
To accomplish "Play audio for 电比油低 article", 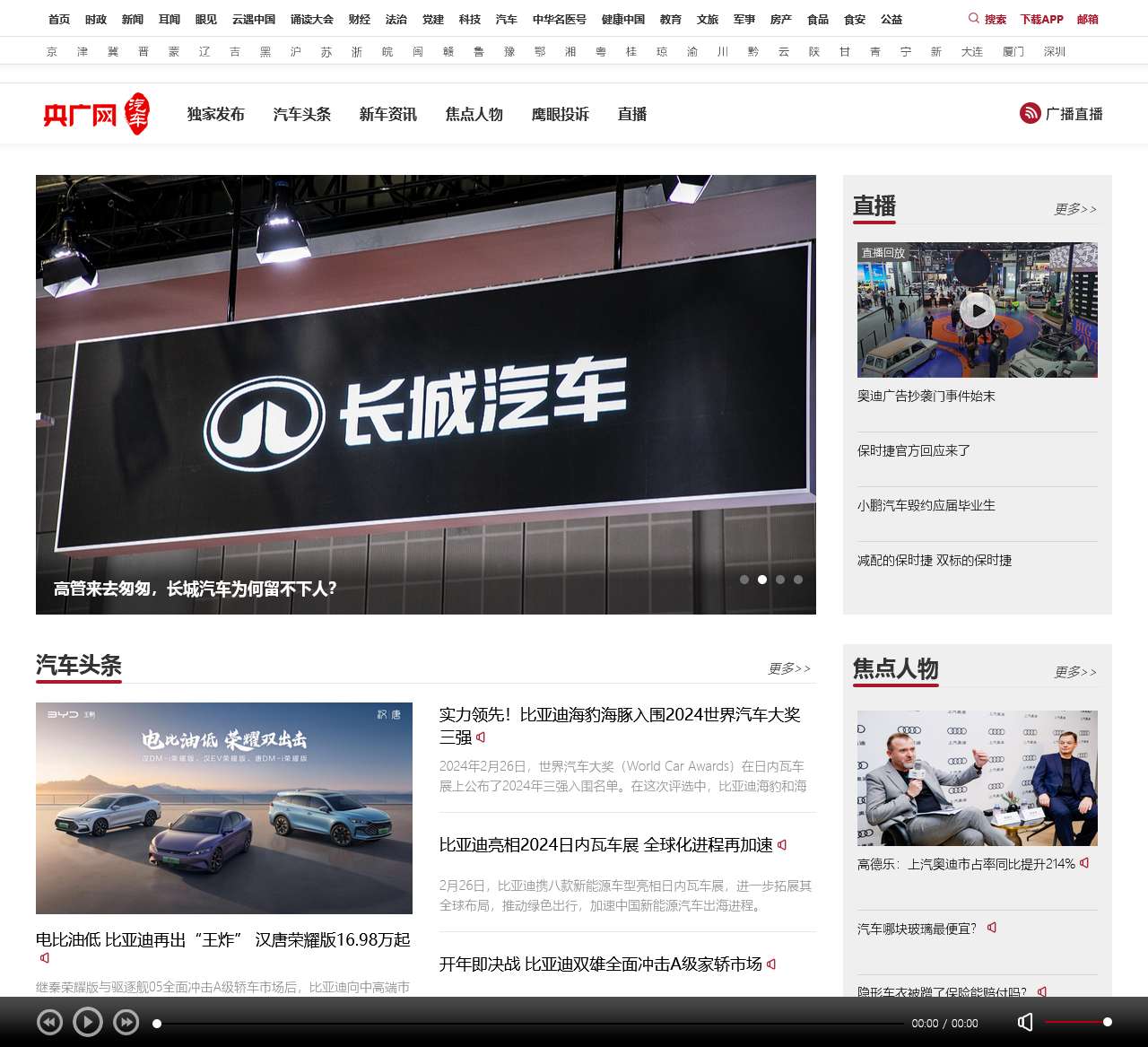I will [44, 959].
